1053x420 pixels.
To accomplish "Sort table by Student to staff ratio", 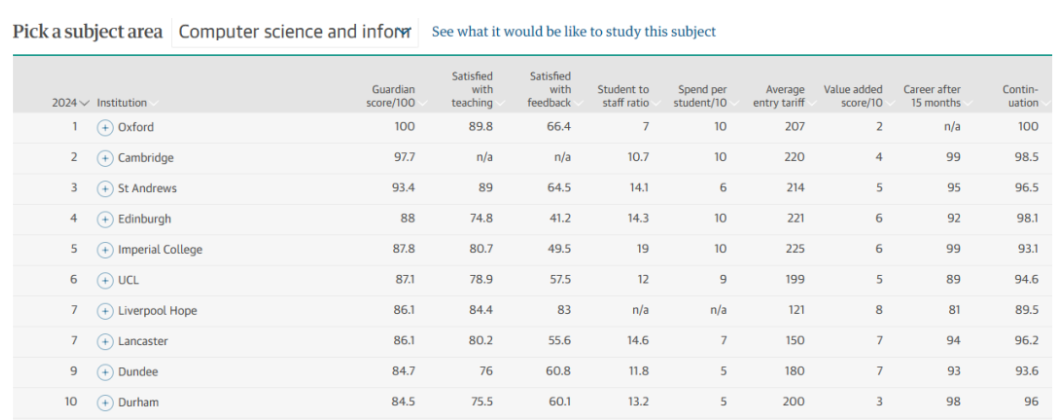I will pos(623,96).
